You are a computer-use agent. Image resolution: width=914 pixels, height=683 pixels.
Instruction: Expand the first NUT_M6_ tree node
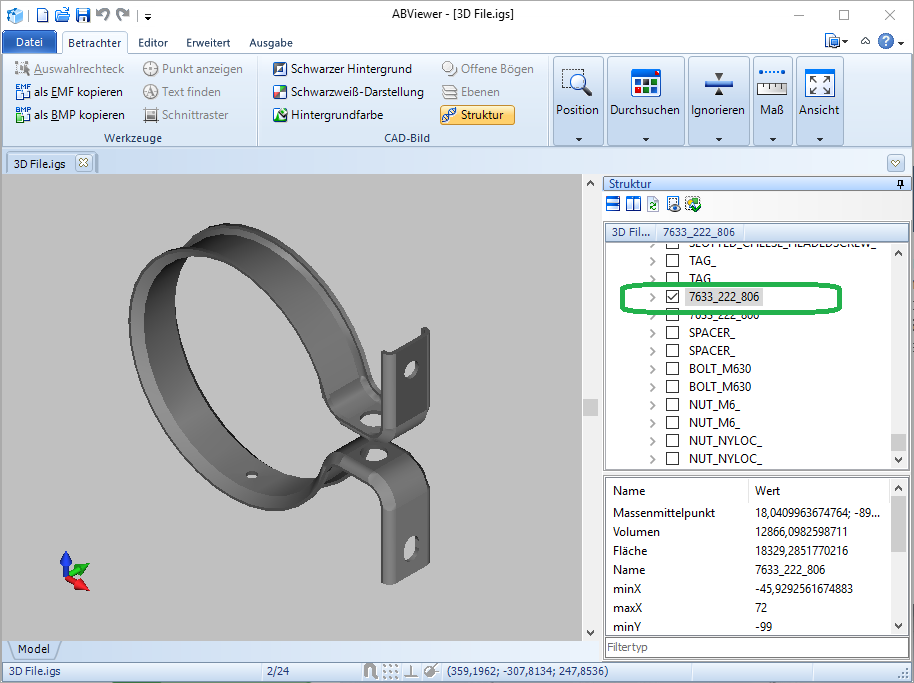coord(654,405)
